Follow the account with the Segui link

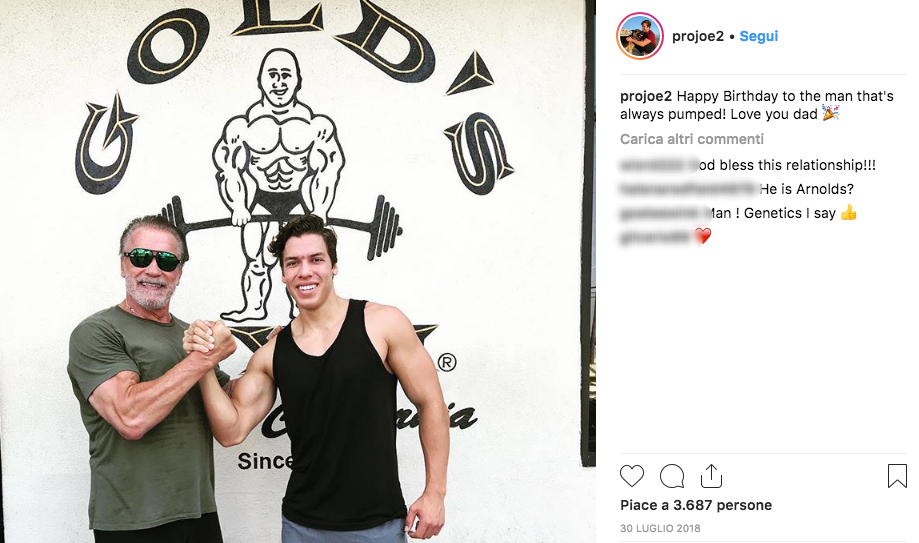(x=758, y=36)
